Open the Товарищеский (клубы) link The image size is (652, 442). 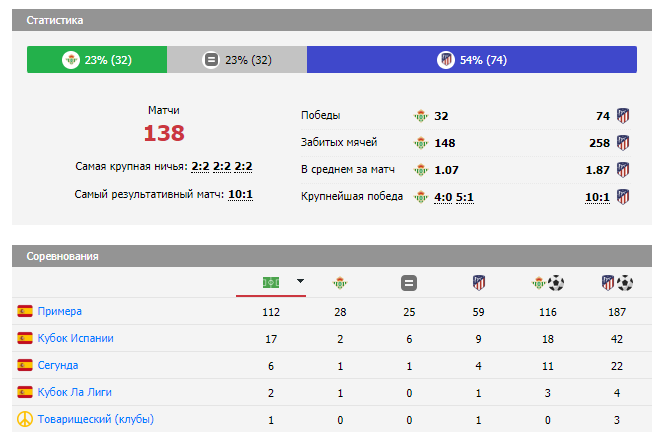(x=96, y=419)
